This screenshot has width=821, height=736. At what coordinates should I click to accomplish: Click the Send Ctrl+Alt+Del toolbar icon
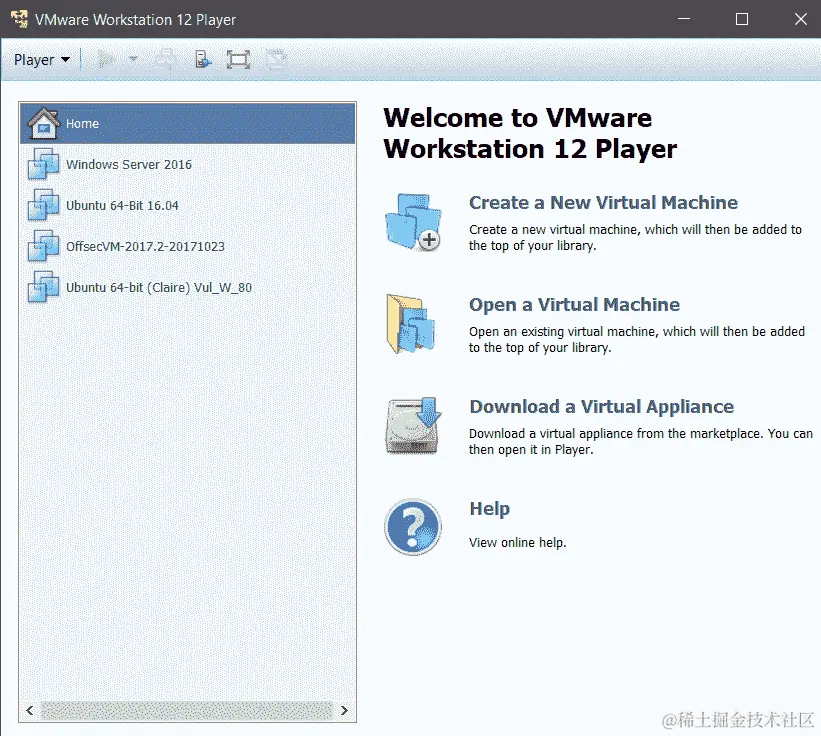pos(165,60)
